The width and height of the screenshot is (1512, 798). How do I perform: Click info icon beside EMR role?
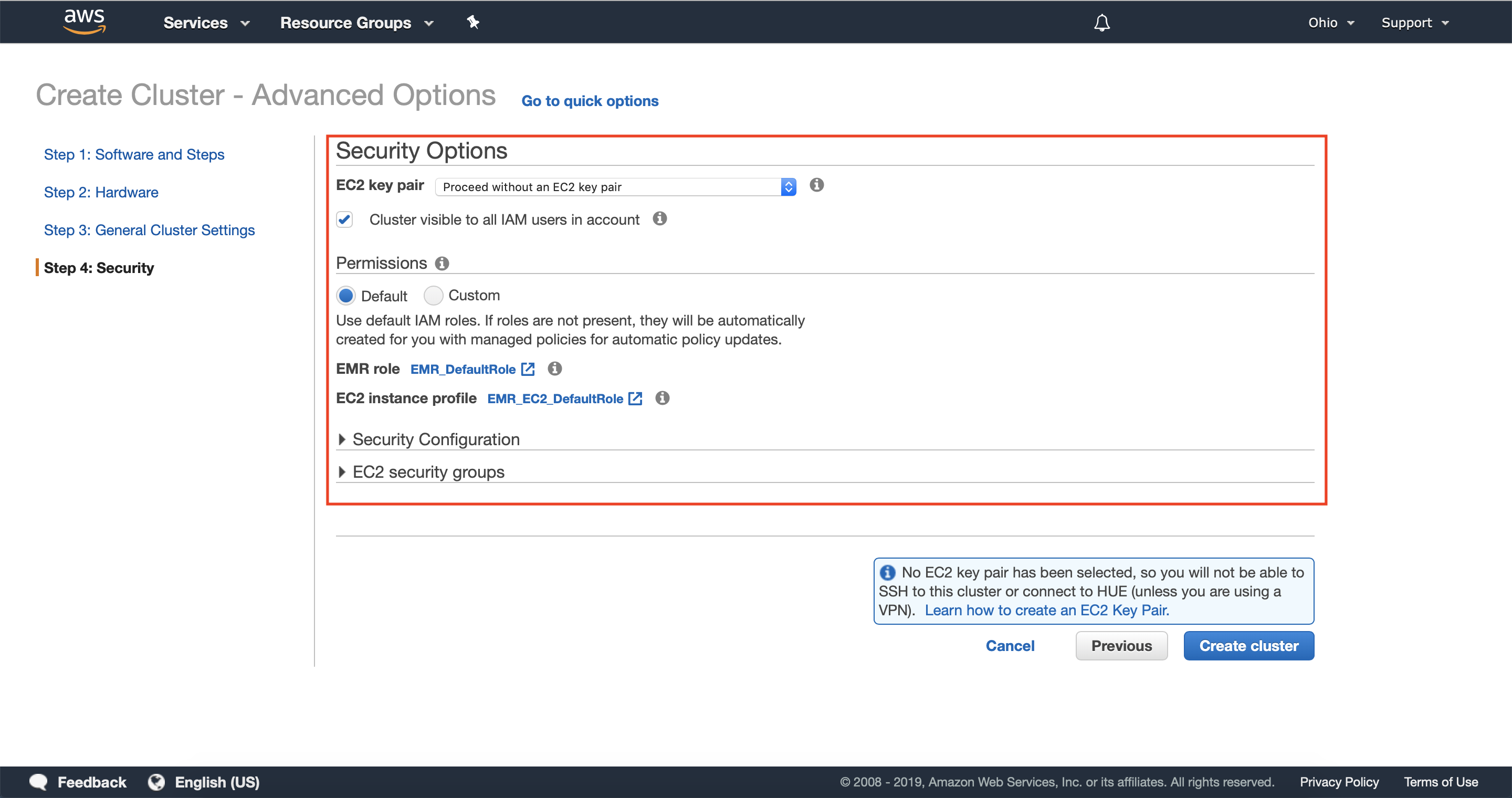point(554,369)
